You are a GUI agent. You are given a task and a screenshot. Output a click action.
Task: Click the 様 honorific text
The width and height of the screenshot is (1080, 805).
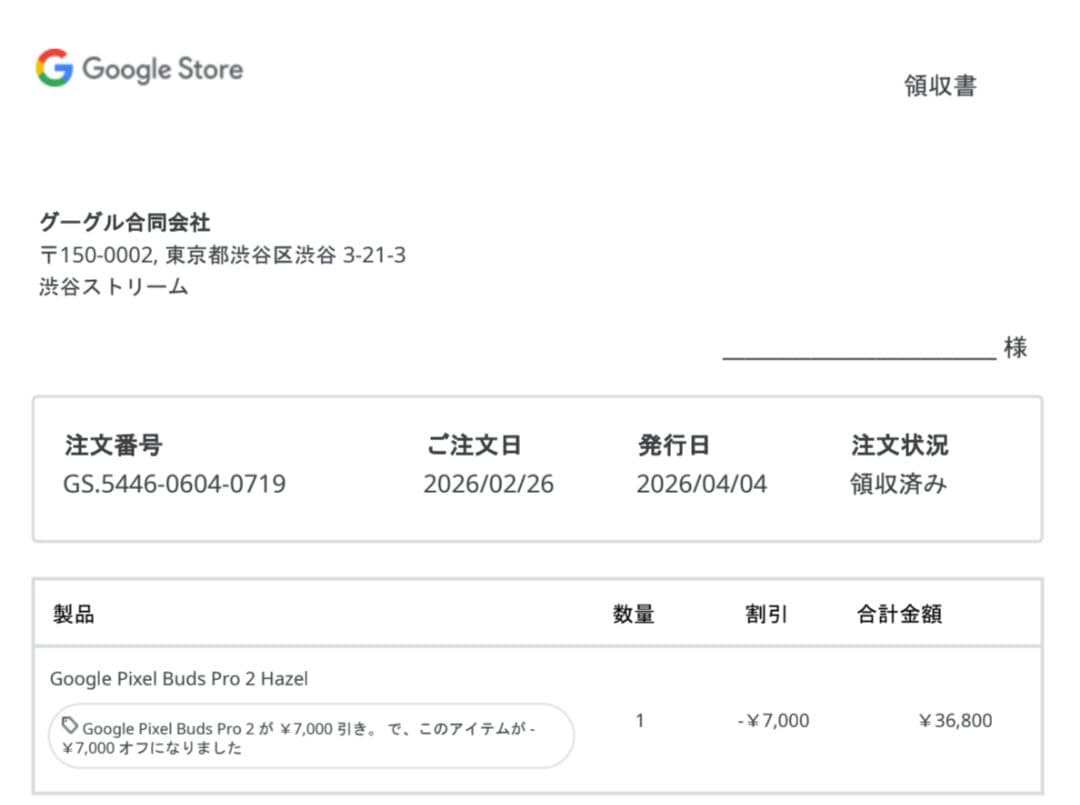coord(1015,347)
